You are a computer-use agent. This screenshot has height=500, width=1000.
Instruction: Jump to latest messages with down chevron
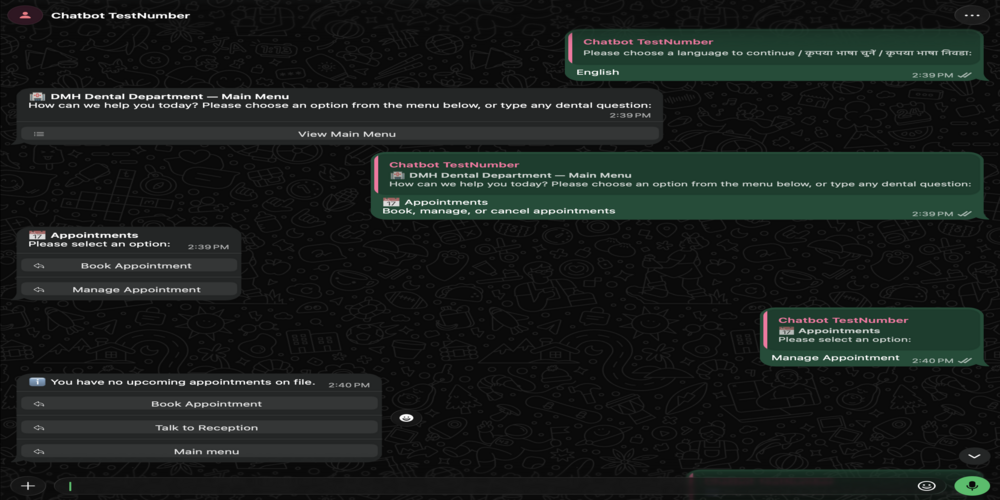tap(974, 456)
